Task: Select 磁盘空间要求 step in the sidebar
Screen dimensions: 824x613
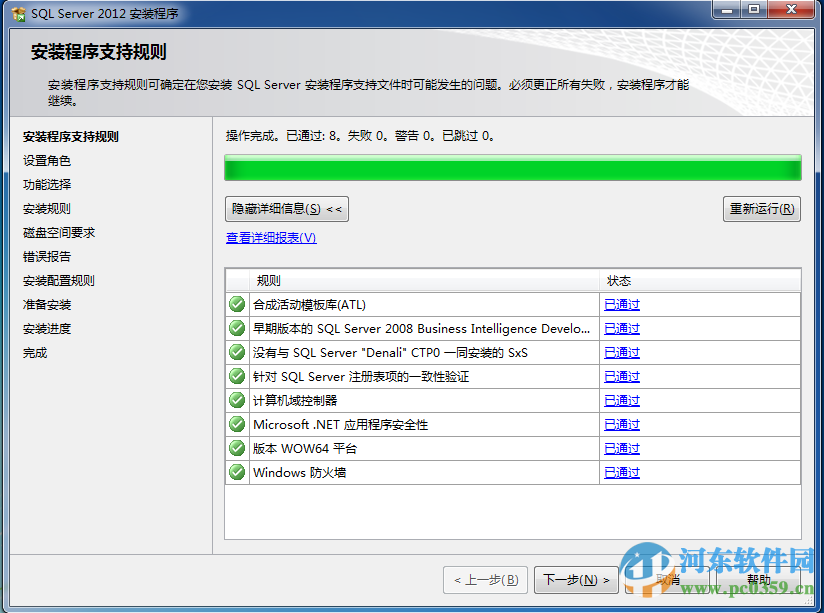Action: tap(58, 233)
